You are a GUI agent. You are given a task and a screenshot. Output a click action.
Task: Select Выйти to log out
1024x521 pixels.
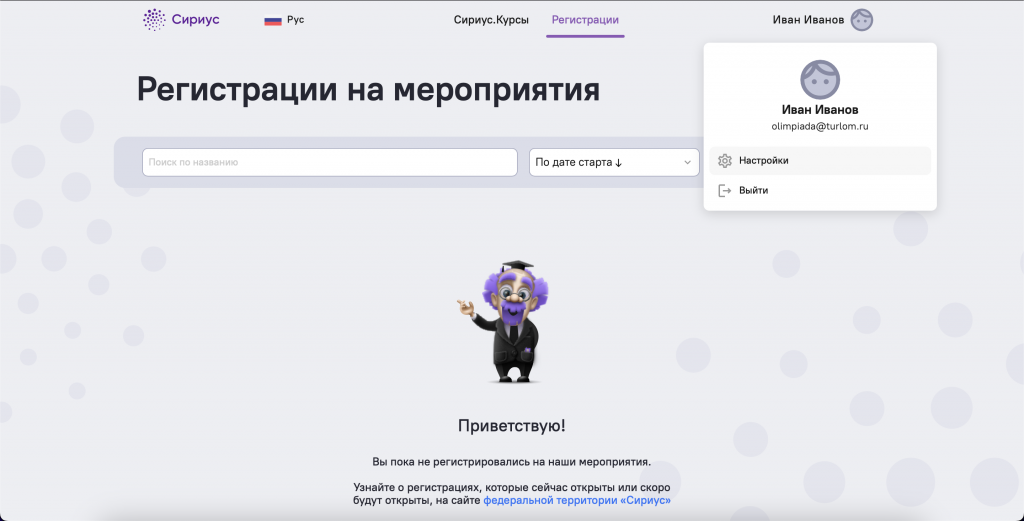[x=820, y=191]
